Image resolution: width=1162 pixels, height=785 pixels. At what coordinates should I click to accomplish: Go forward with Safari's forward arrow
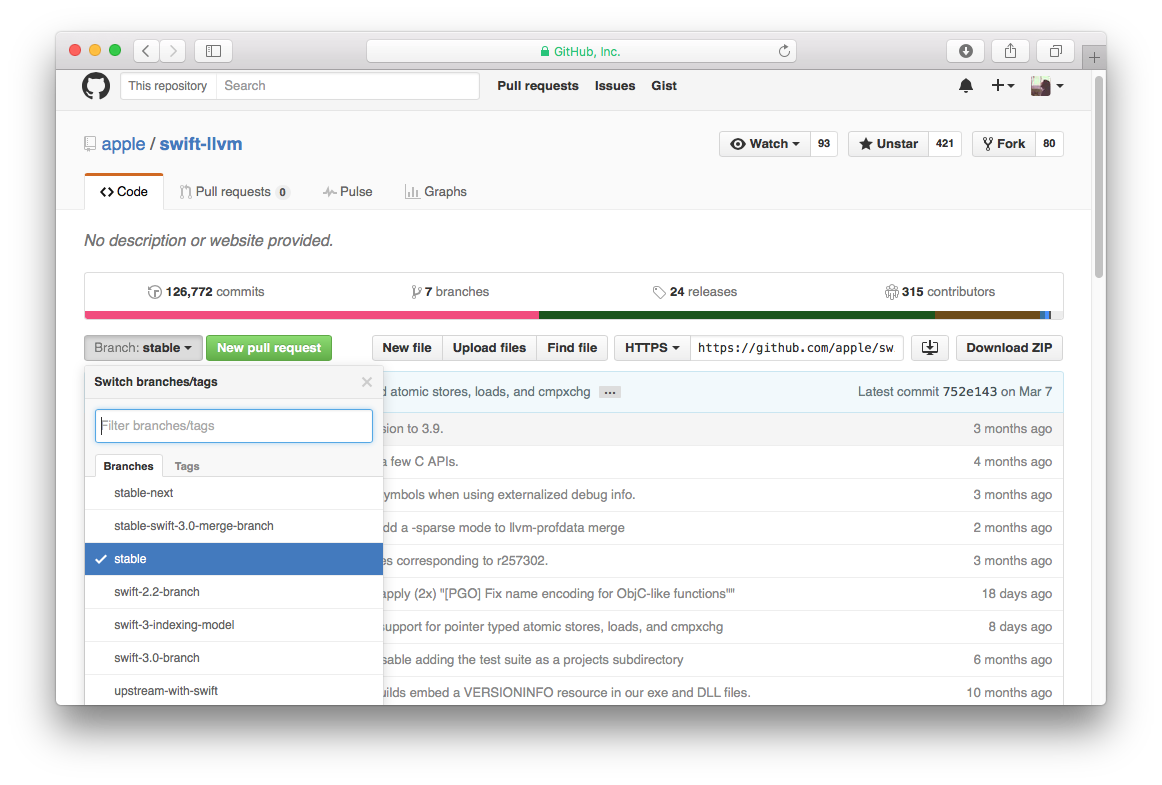[173, 50]
